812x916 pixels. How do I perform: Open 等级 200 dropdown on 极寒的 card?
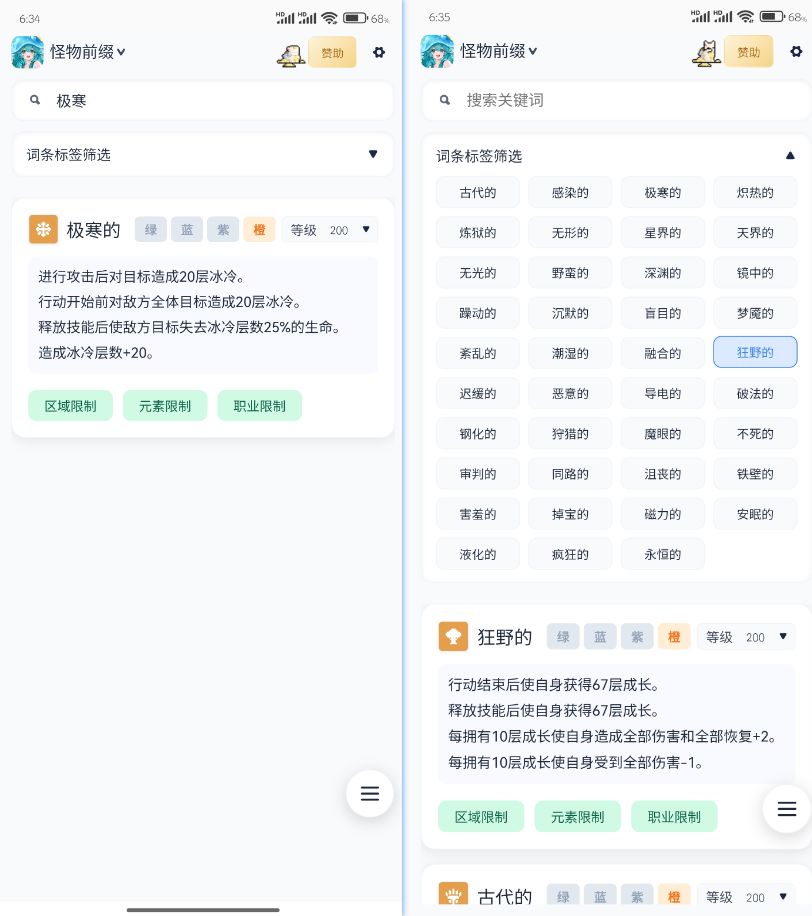330,230
